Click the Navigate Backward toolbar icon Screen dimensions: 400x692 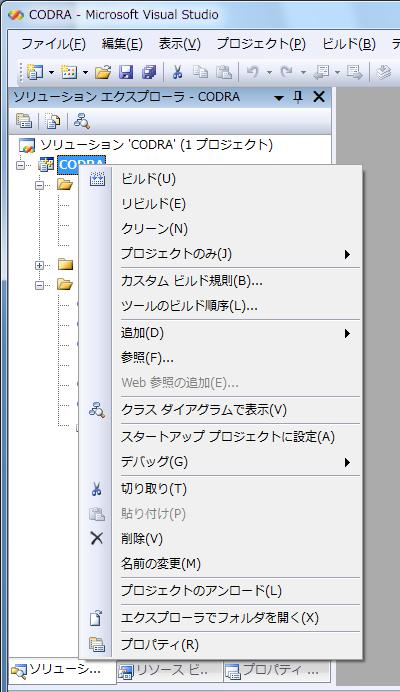(x=322, y=72)
